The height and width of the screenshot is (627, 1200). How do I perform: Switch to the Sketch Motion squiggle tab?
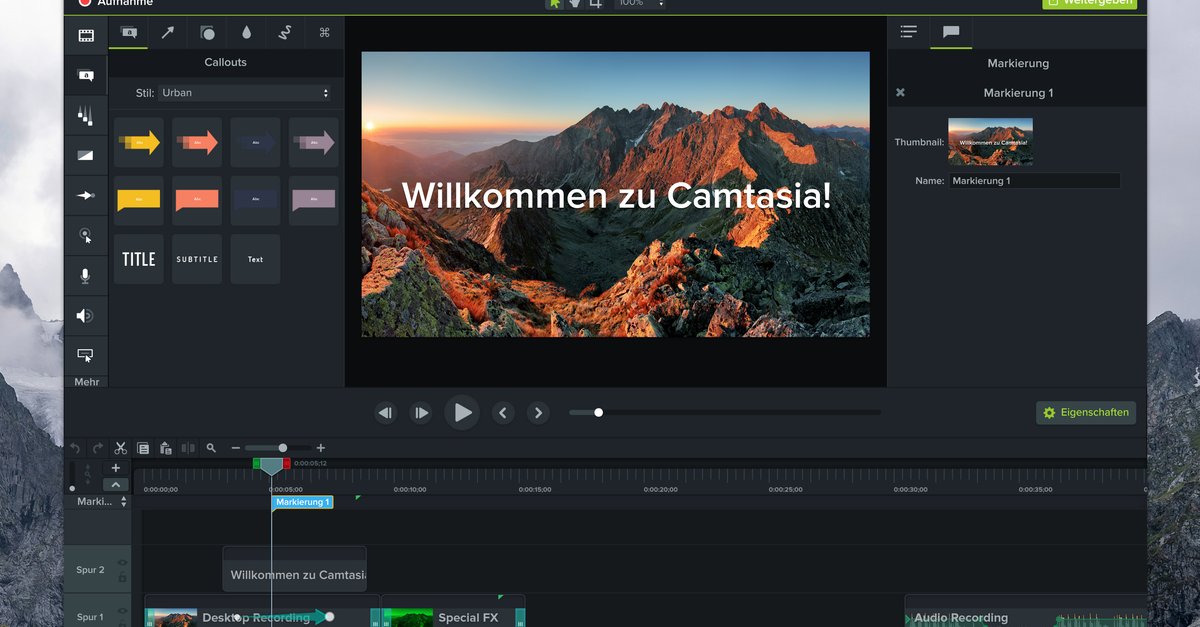pyautogui.click(x=285, y=32)
